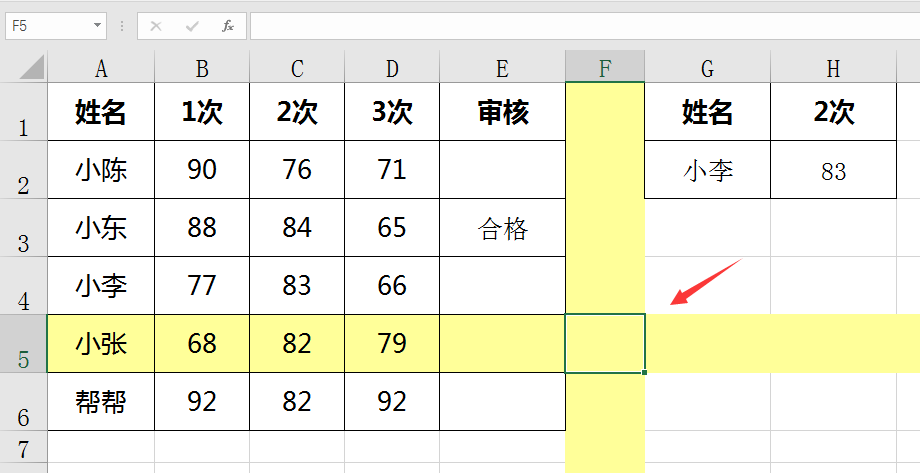This screenshot has width=920, height=473.
Task: Click the cell with value 66
Action: [x=392, y=286]
